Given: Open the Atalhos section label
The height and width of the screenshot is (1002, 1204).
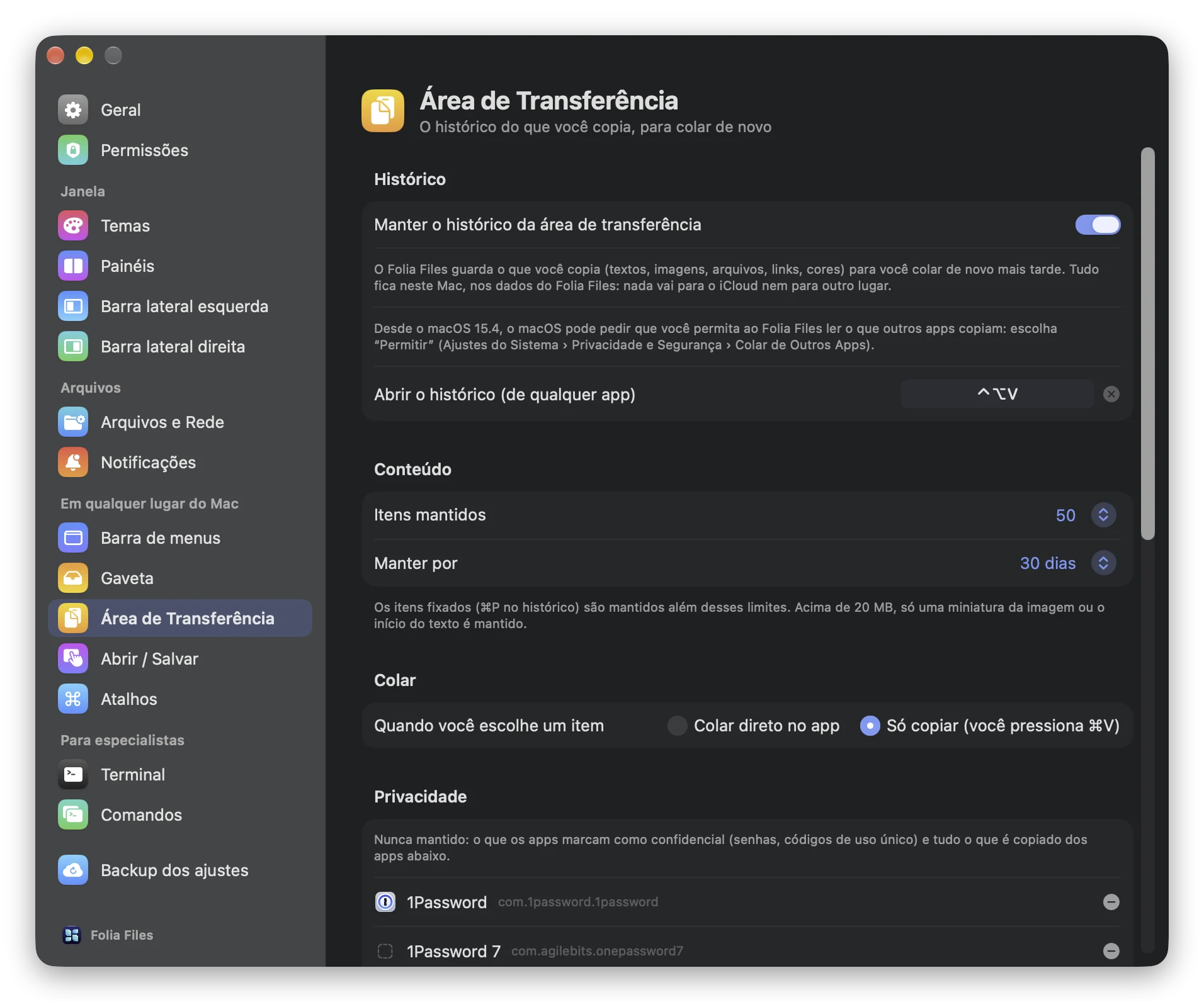Looking at the screenshot, I should [129, 699].
